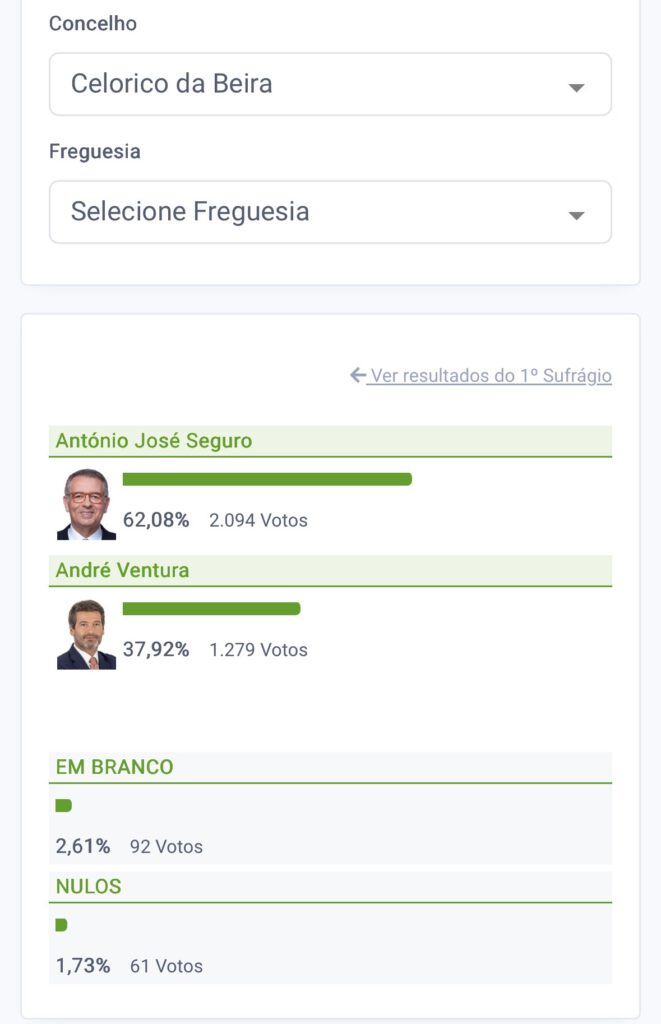This screenshot has width=661, height=1024.
Task: Click the Freguesia field label
Action: (95, 152)
